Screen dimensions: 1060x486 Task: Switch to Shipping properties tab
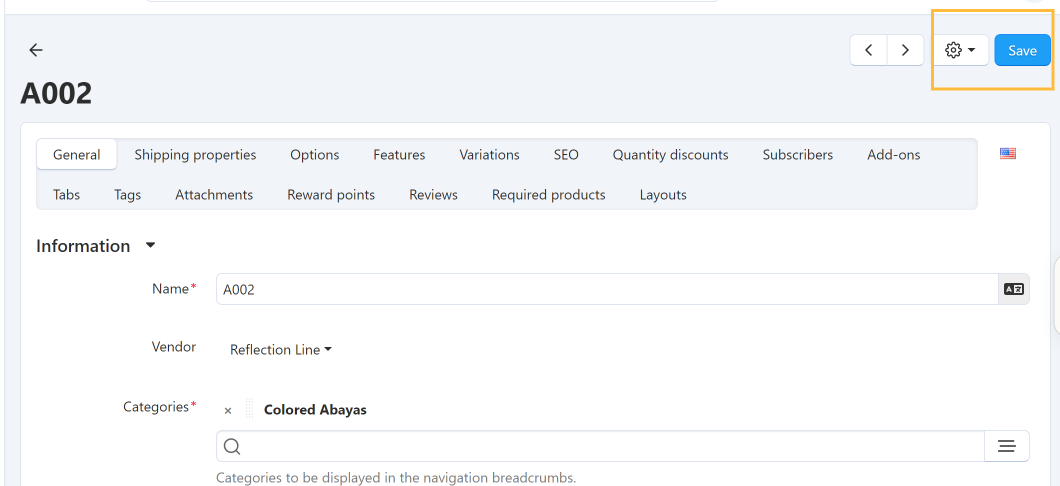coord(195,155)
